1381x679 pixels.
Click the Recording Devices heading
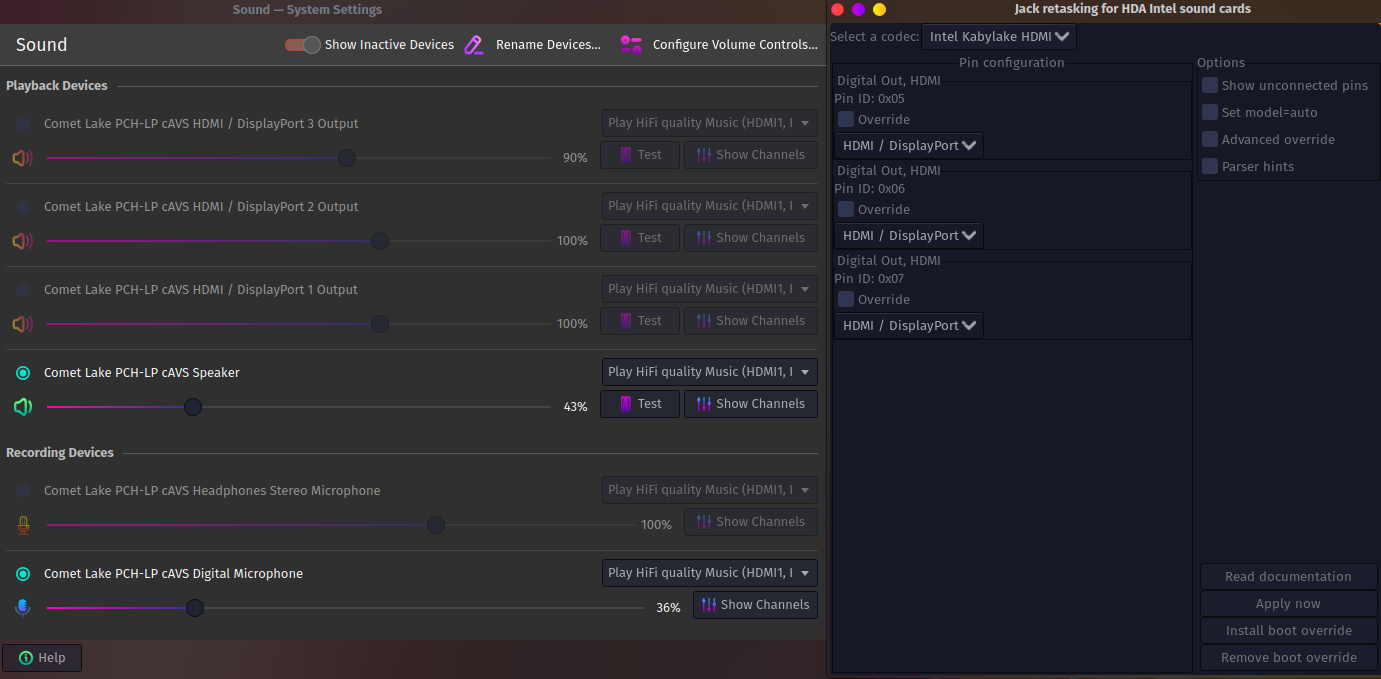tap(60, 453)
